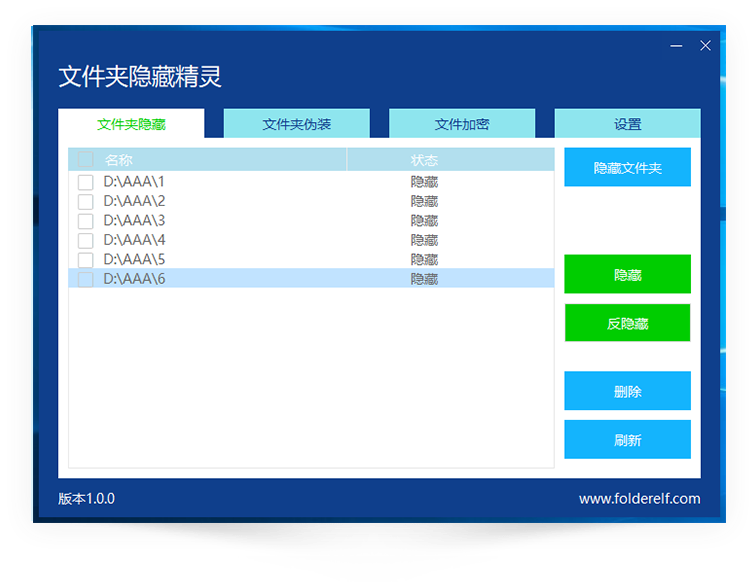The image size is (756, 582).
Task: Check the box for D:\AAA\4
Action: [x=86, y=240]
